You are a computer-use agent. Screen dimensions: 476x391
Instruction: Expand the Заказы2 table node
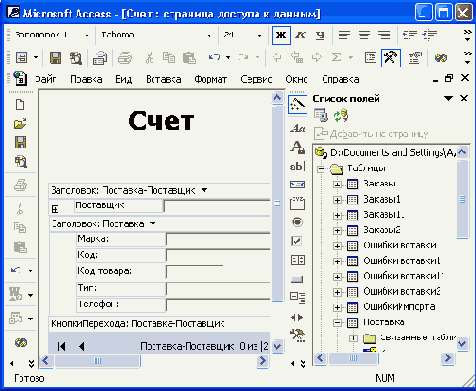point(337,230)
